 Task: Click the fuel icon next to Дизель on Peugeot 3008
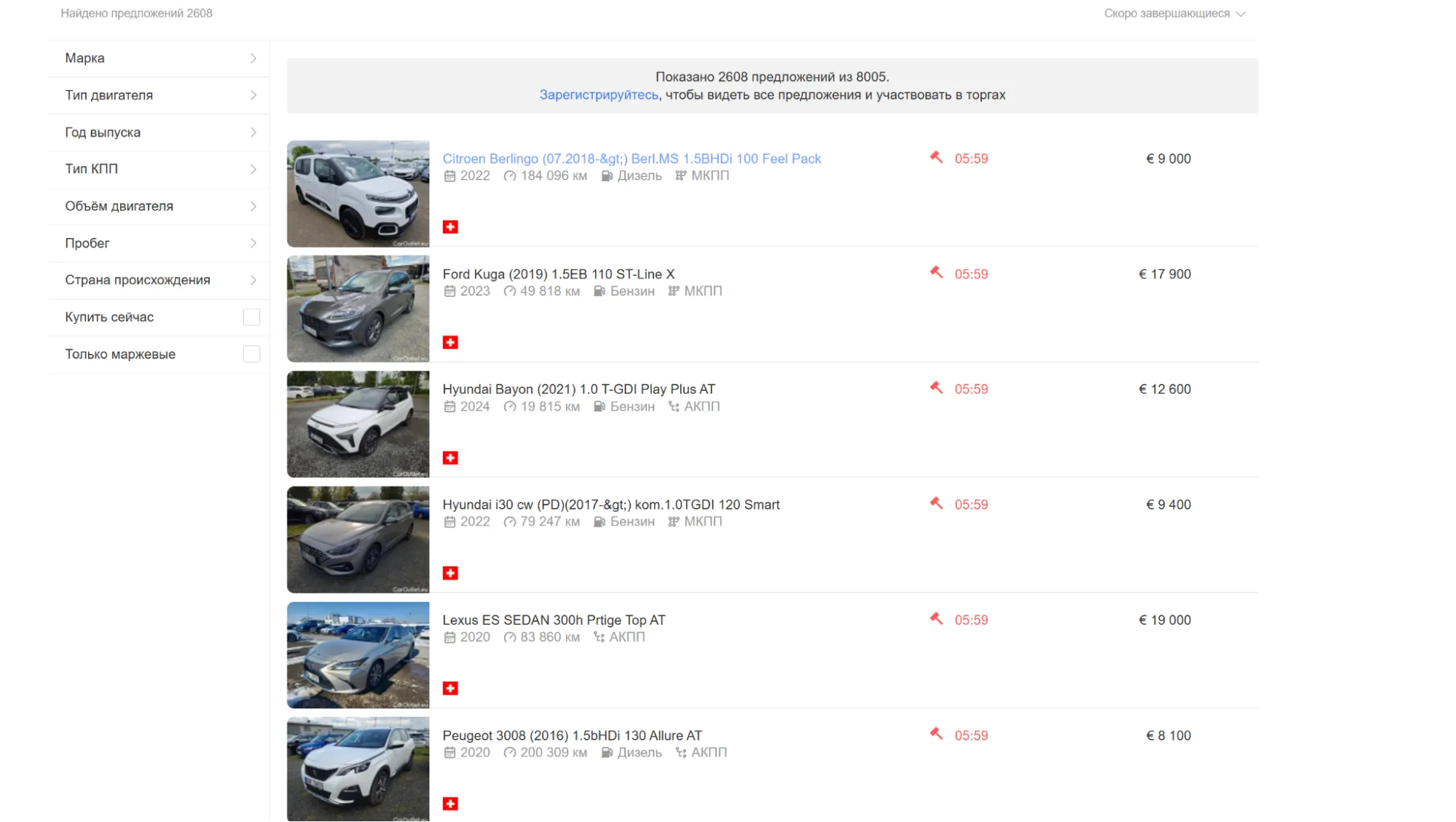coord(607,752)
